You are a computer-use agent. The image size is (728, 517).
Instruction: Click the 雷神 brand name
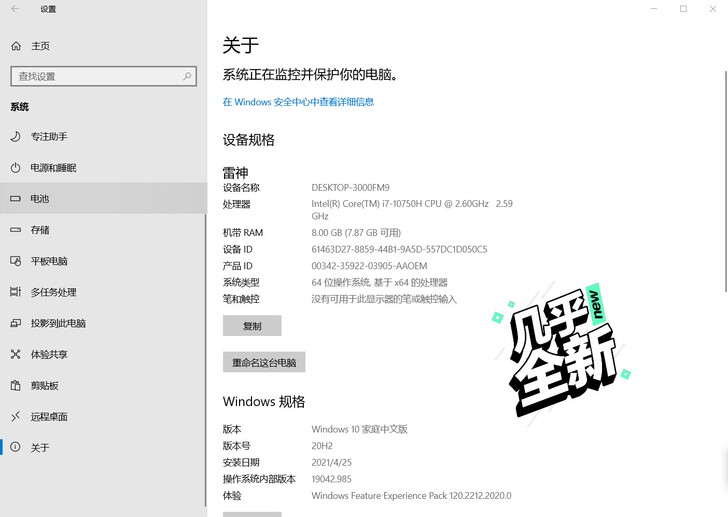pos(235,173)
